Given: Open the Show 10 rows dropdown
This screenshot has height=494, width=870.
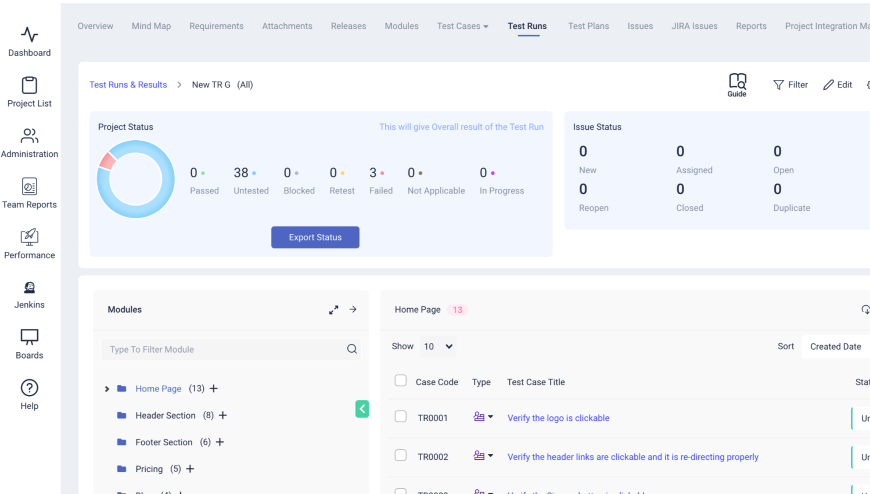Looking at the screenshot, I should [436, 346].
